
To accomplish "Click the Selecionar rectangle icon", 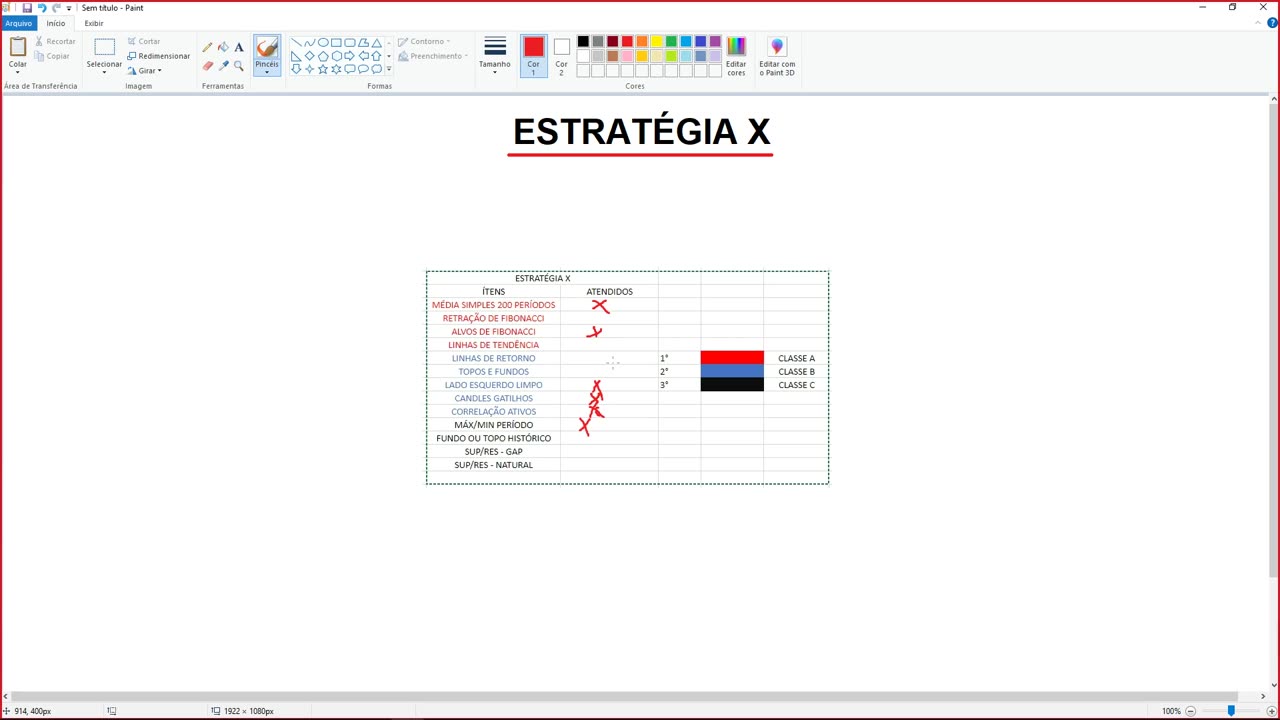I will (104, 47).
